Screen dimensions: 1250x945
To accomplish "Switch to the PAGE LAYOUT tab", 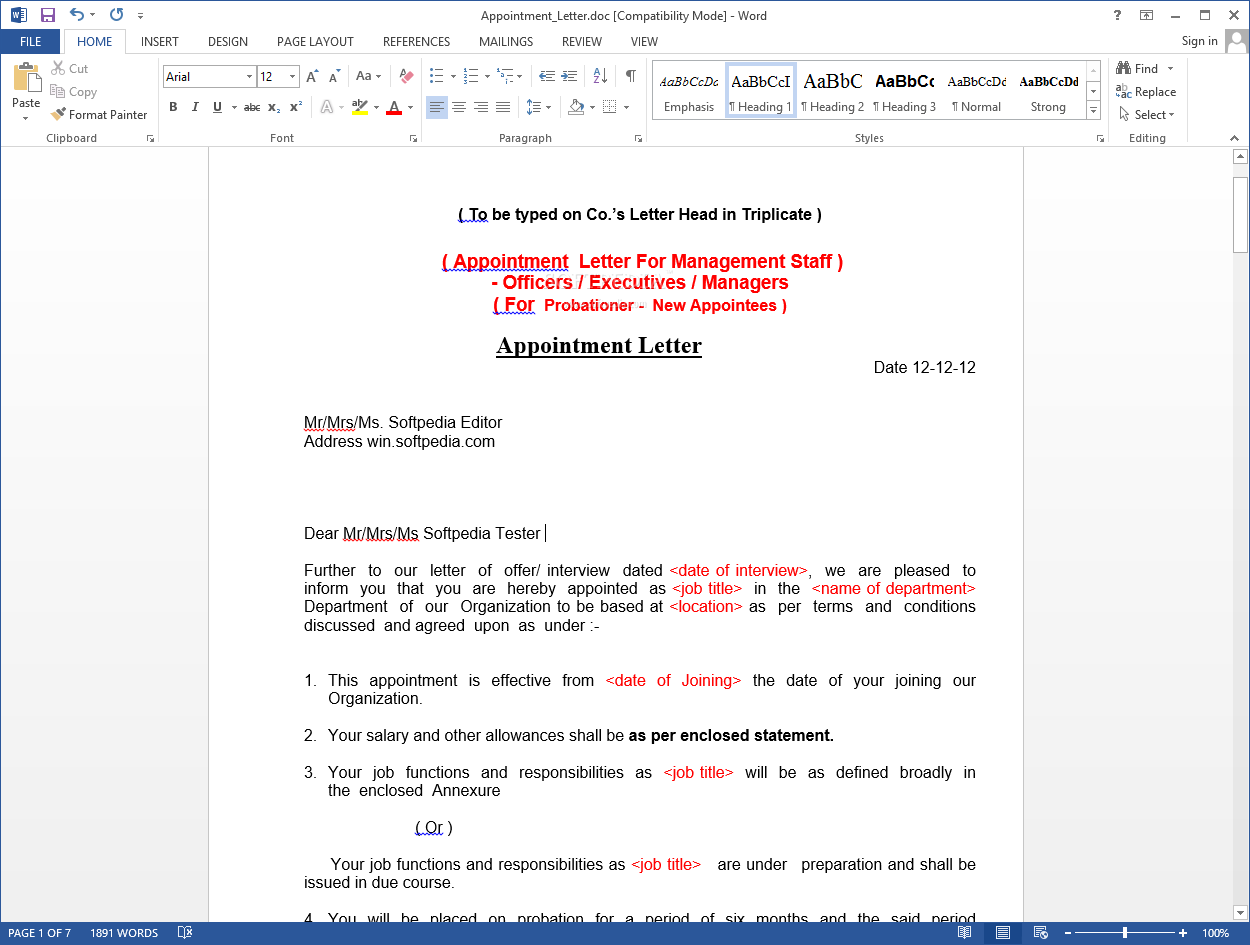I will [x=315, y=42].
